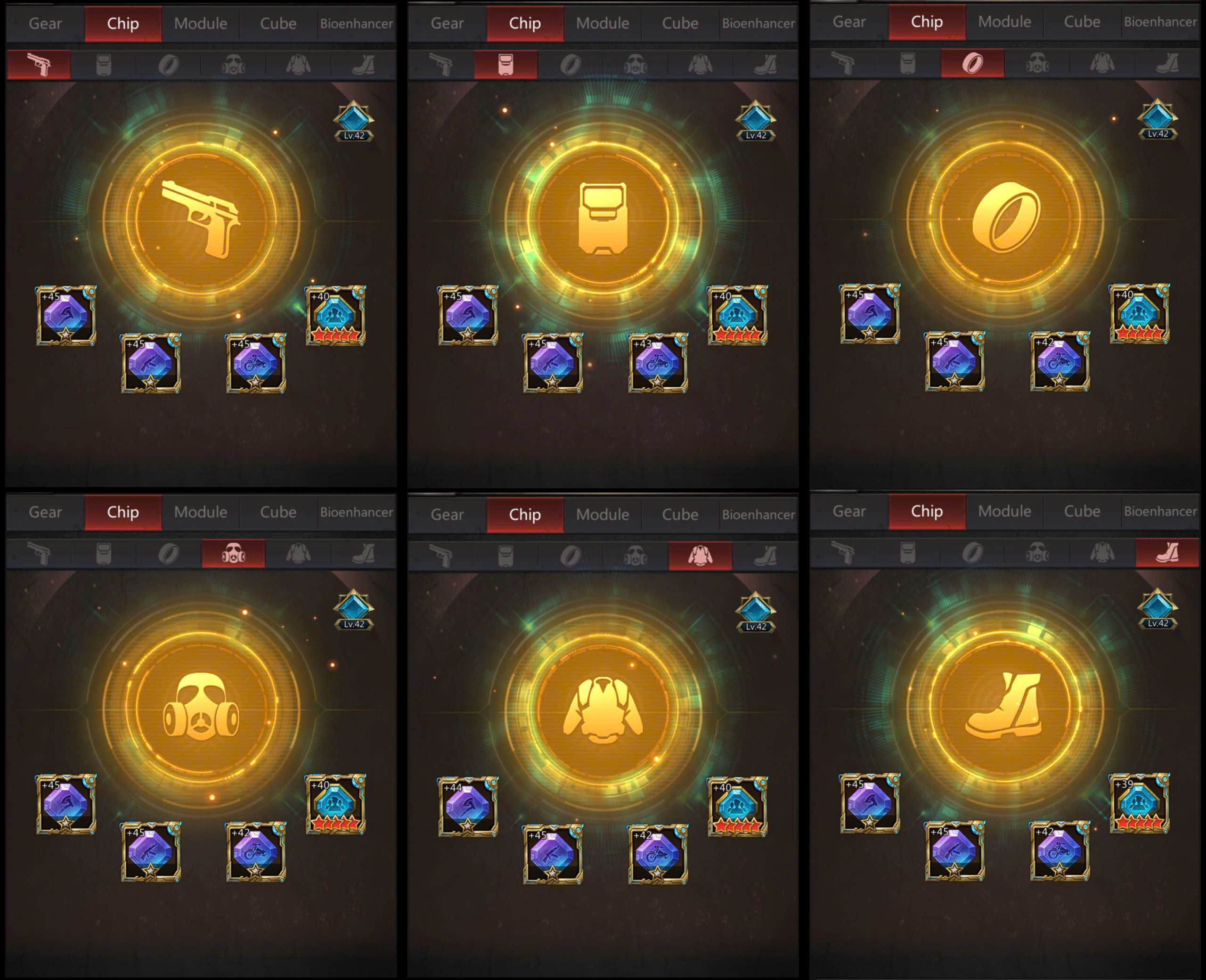Click the Lv.42 diamond badge in gas mask panel
The image size is (1206, 980).
(x=354, y=610)
